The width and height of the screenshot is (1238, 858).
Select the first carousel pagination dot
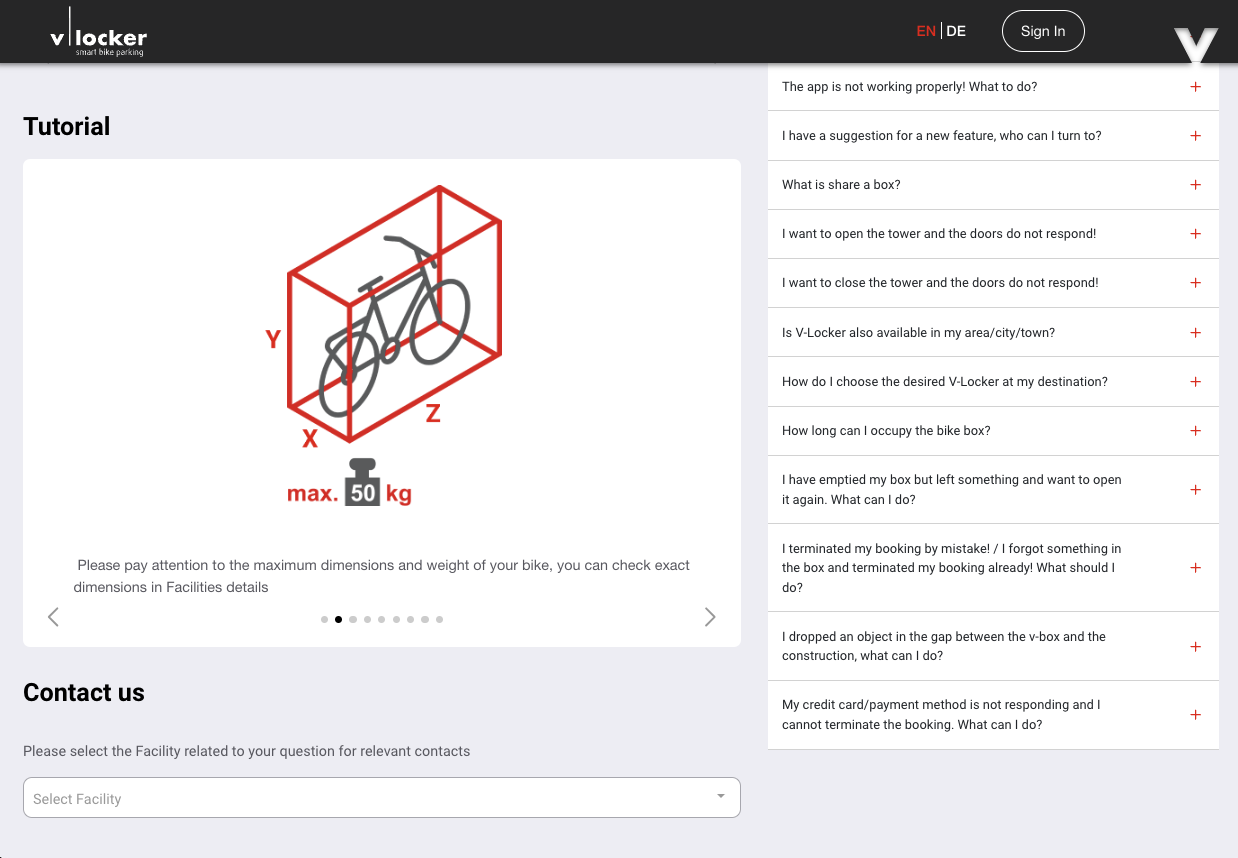pyautogui.click(x=324, y=620)
